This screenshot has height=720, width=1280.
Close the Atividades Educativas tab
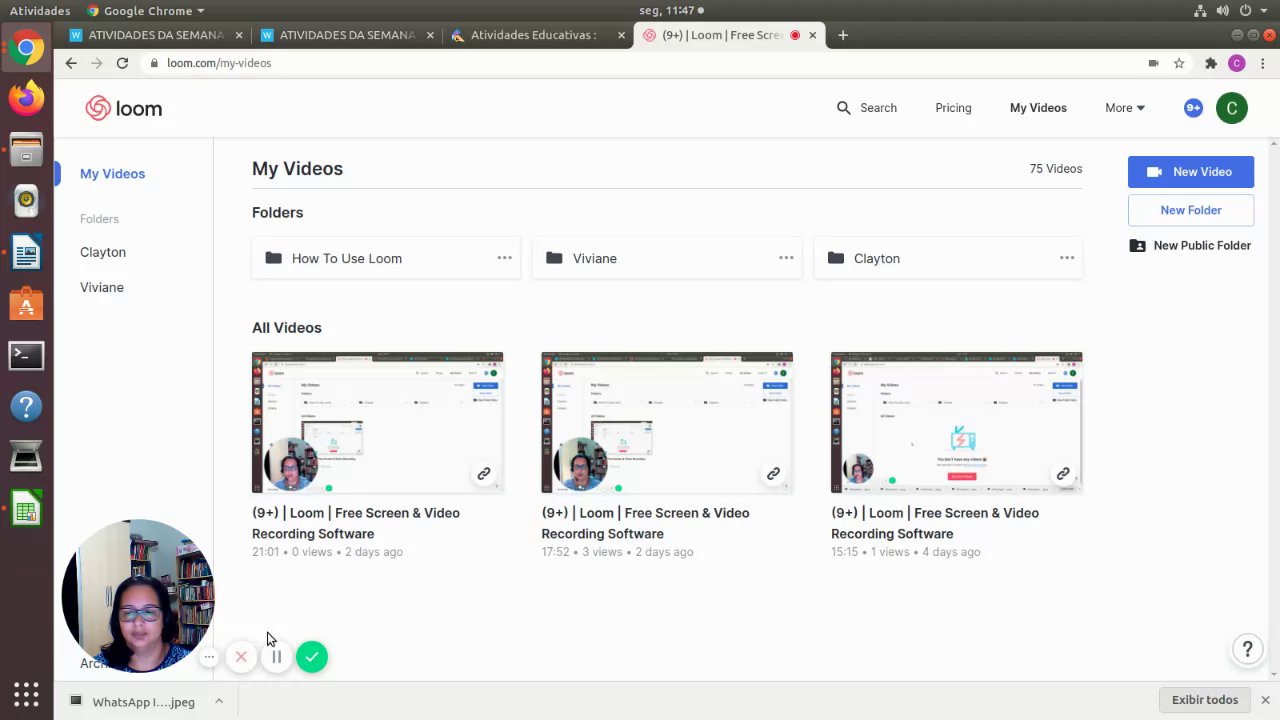click(x=621, y=35)
